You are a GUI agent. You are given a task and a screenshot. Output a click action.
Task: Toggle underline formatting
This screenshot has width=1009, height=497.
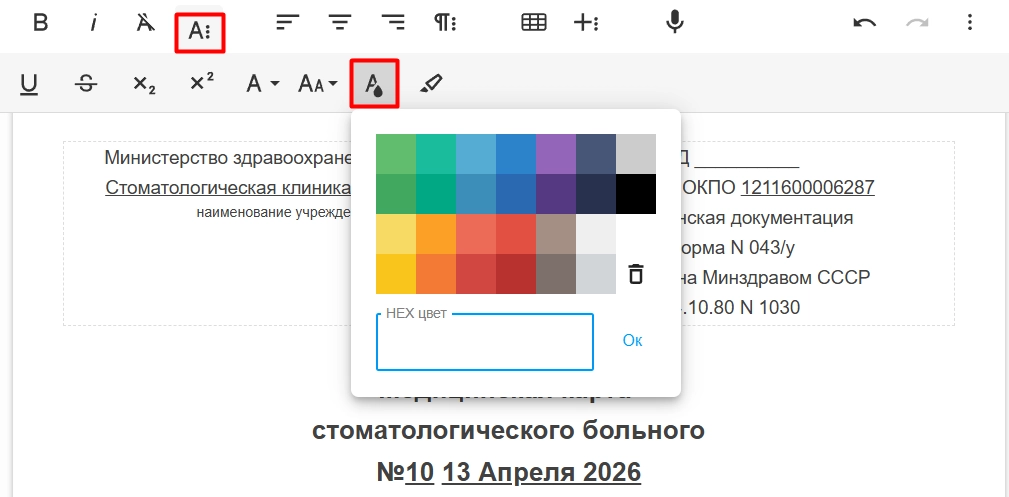[29, 84]
